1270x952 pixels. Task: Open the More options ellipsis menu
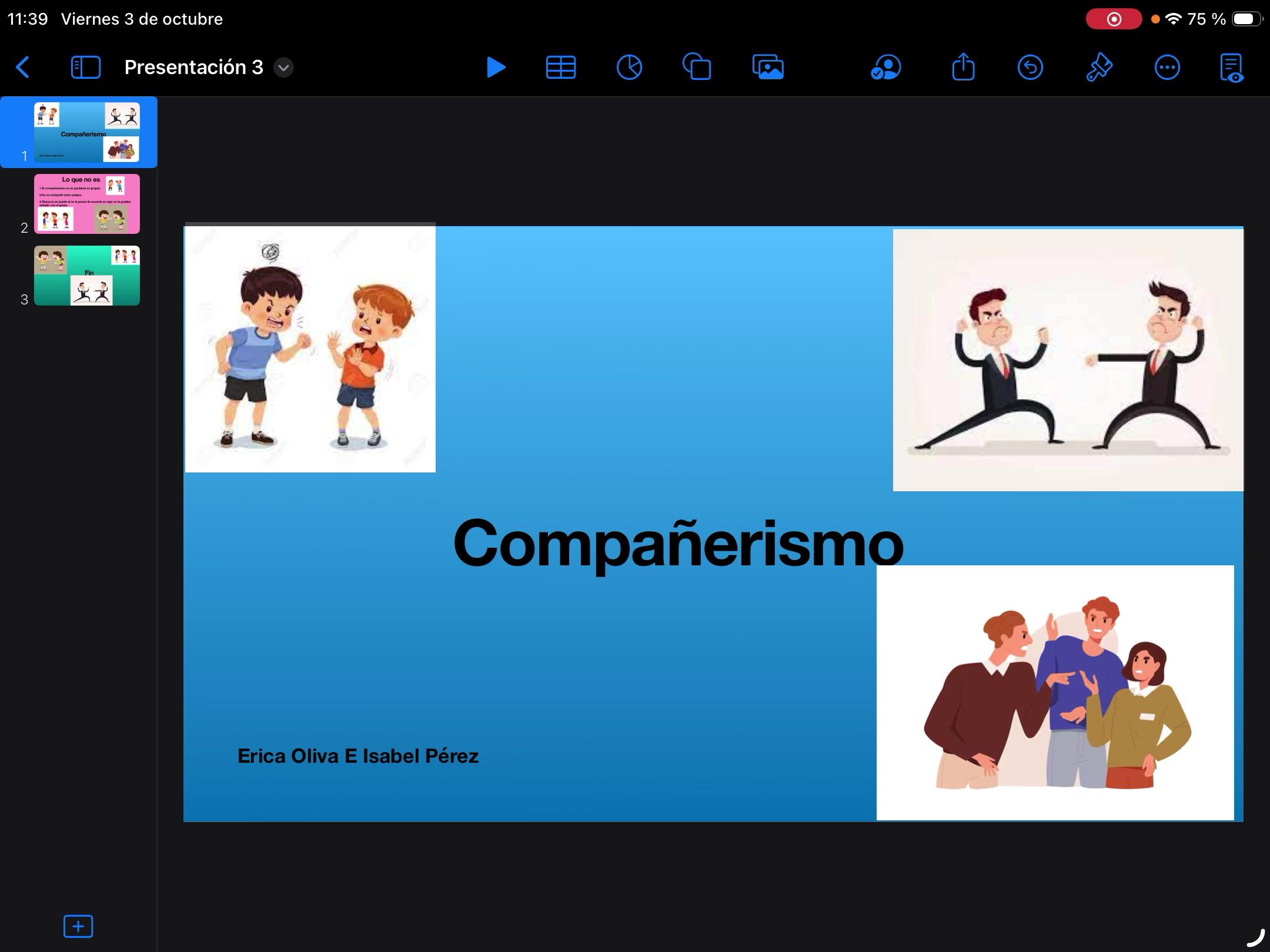(1167, 68)
